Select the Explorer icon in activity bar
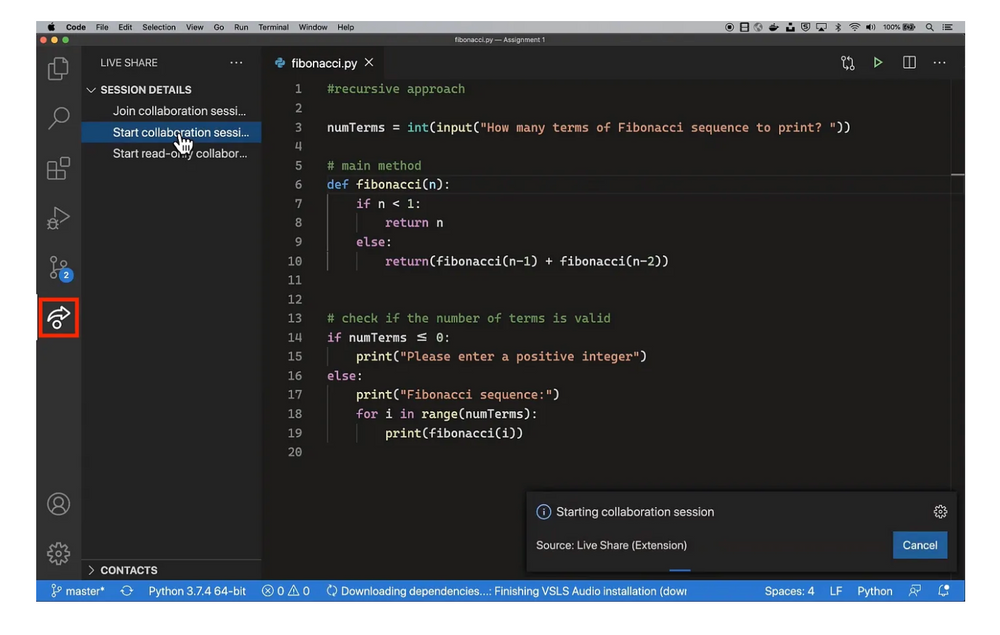The image size is (1000, 635). click(58, 68)
